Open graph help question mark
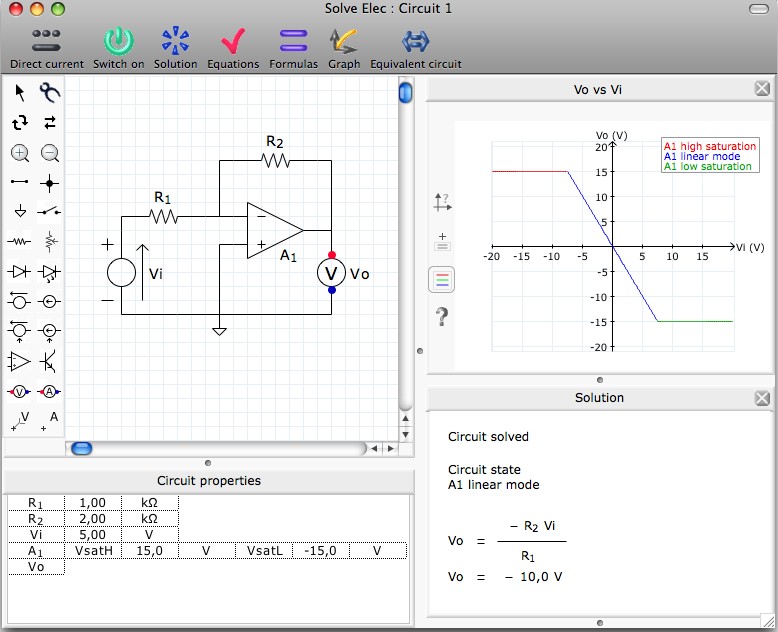The height and width of the screenshot is (632, 778). (x=442, y=316)
